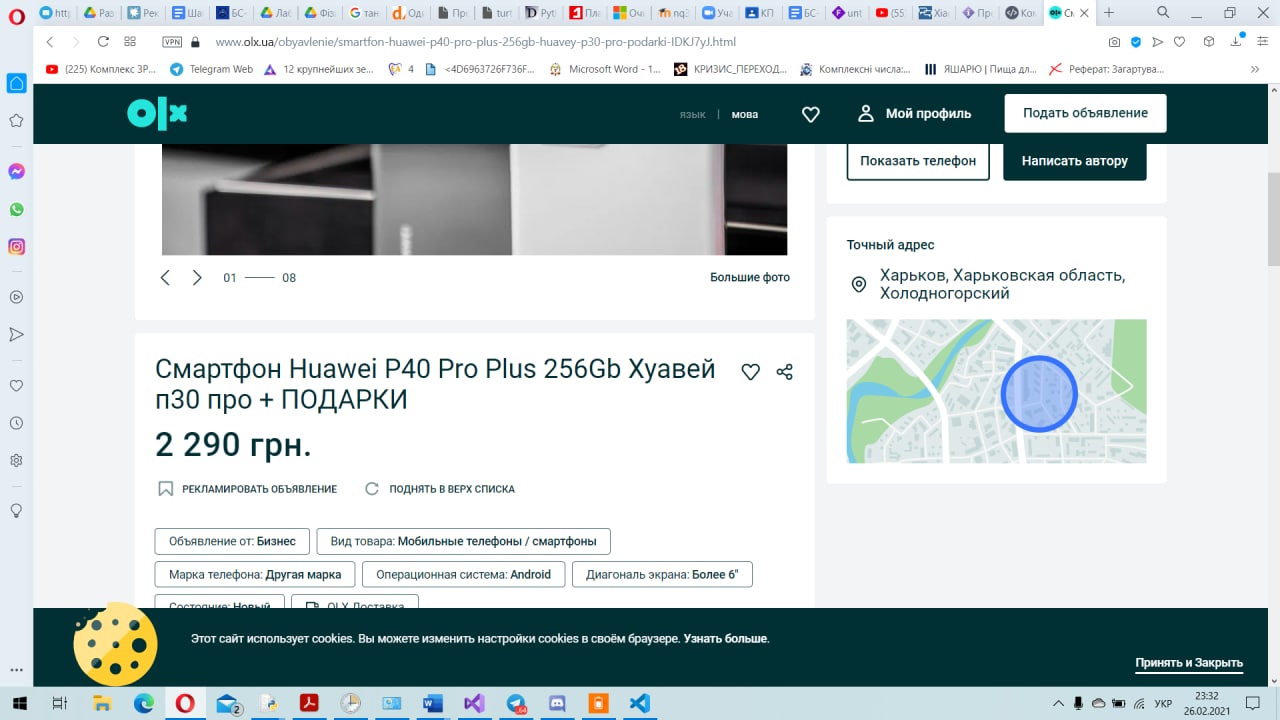The width and height of the screenshot is (1280, 720).
Task: Click Объявление от: Бизнес tag
Action: [x=232, y=541]
